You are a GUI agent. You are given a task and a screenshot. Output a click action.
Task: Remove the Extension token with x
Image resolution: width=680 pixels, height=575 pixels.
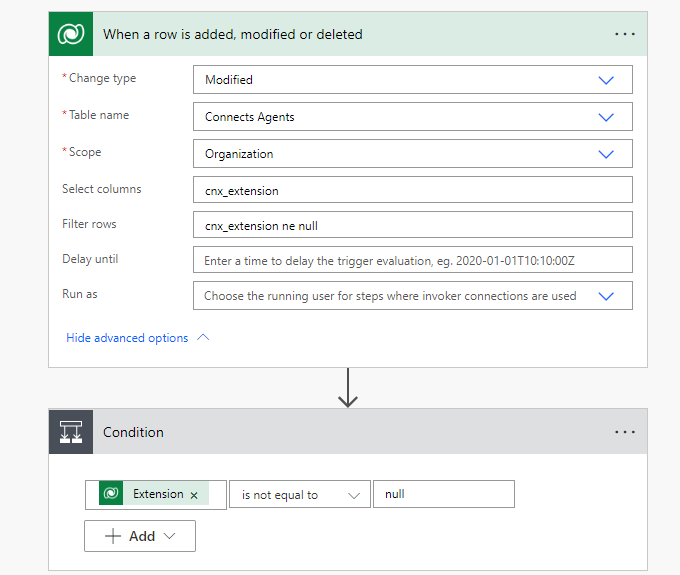pos(194,495)
